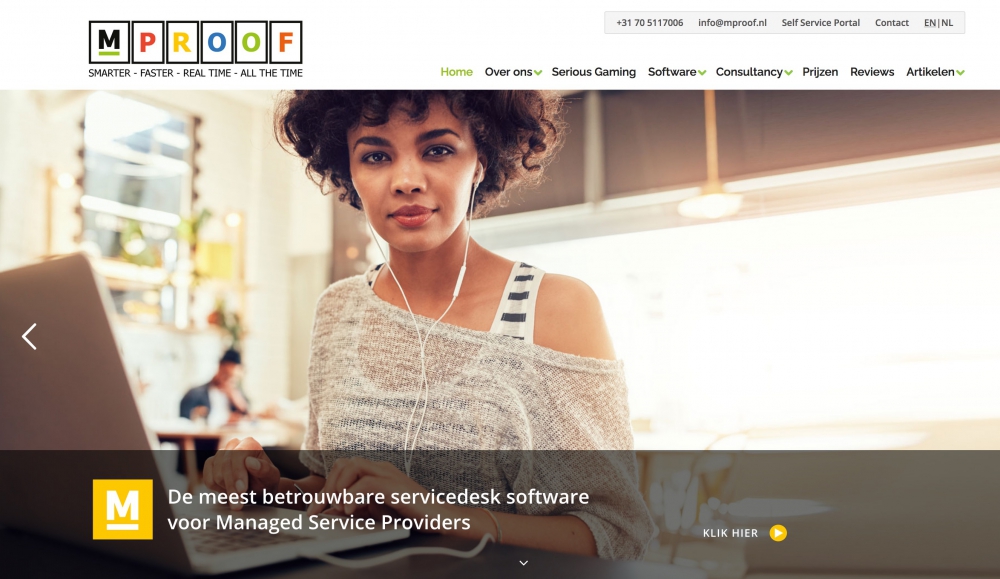
Task: Switch language to NL
Action: point(947,23)
